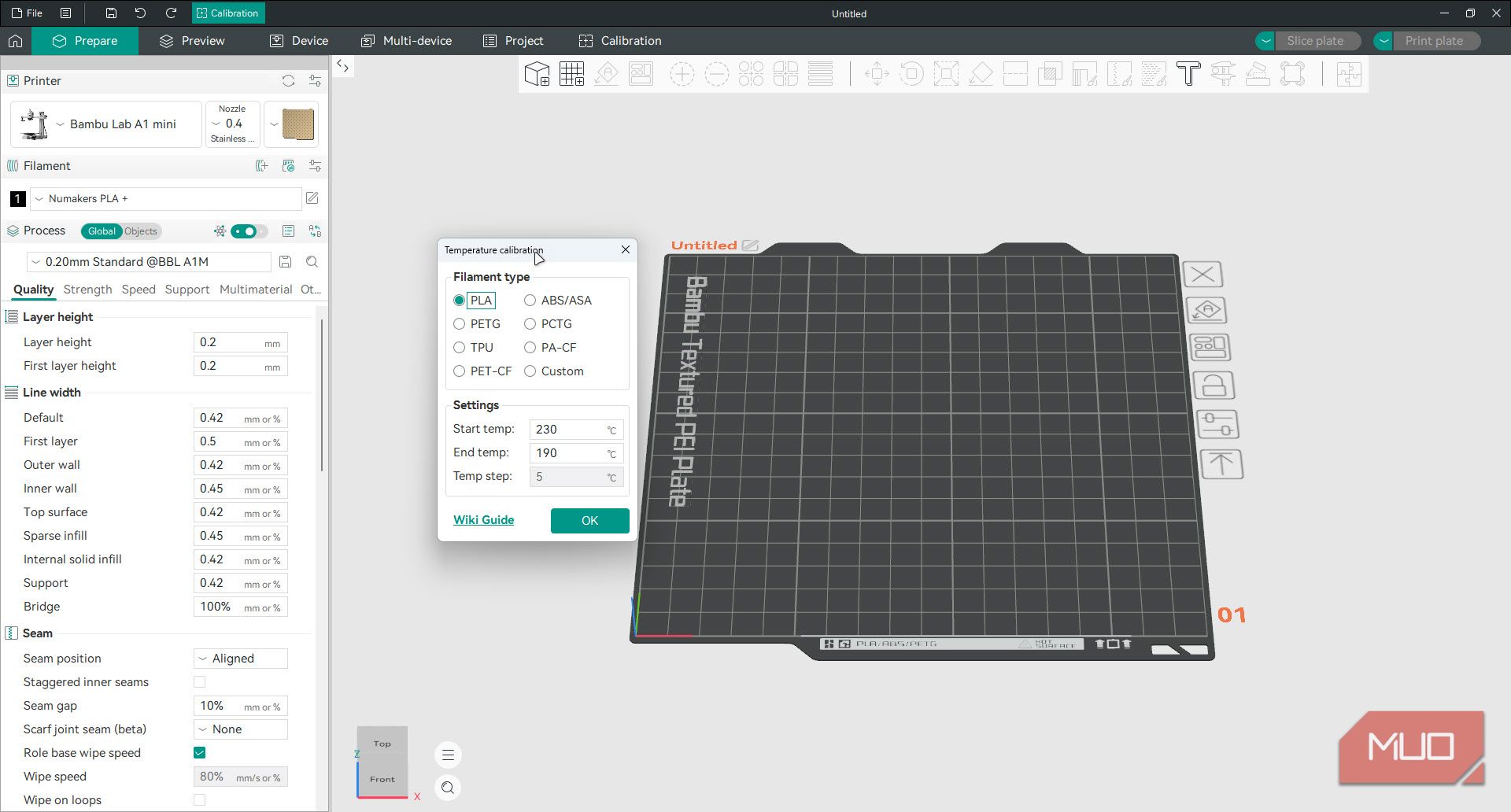Click the search process settings magnifier
The image size is (1511, 812).
click(312, 262)
